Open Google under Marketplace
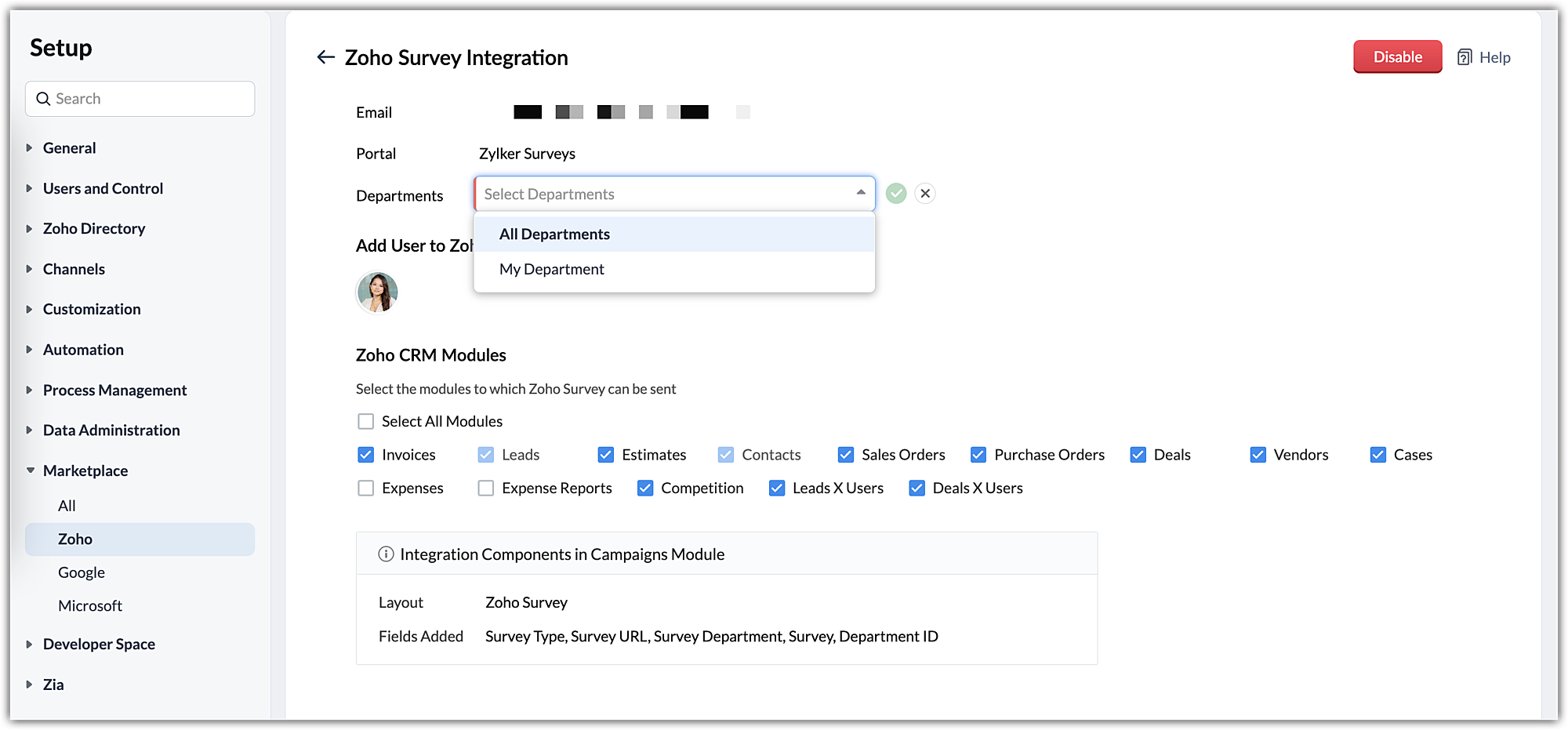The image size is (1568, 730). tap(82, 572)
